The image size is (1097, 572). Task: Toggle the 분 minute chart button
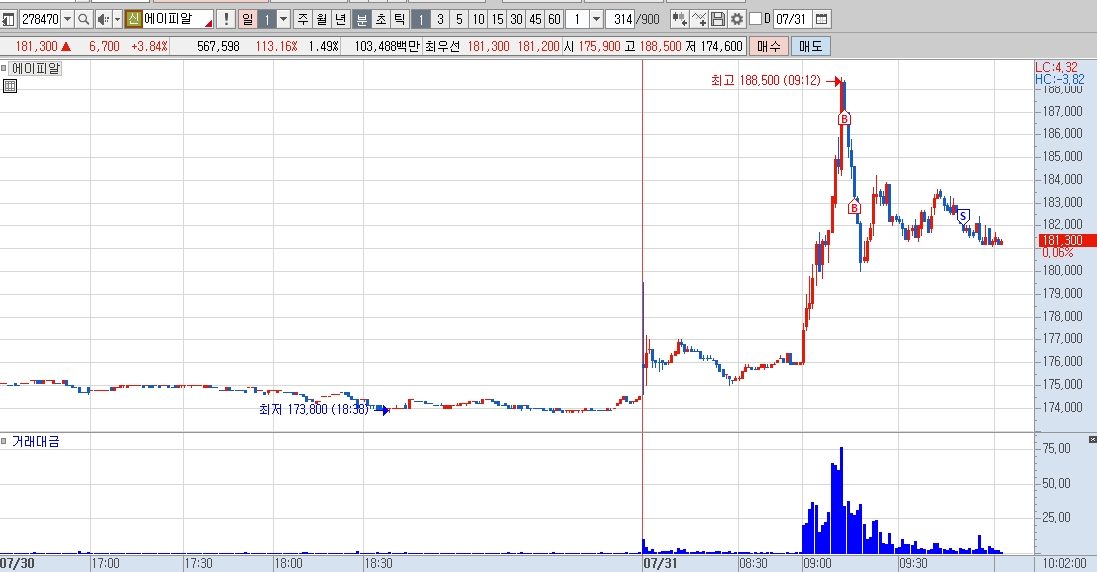[x=361, y=20]
